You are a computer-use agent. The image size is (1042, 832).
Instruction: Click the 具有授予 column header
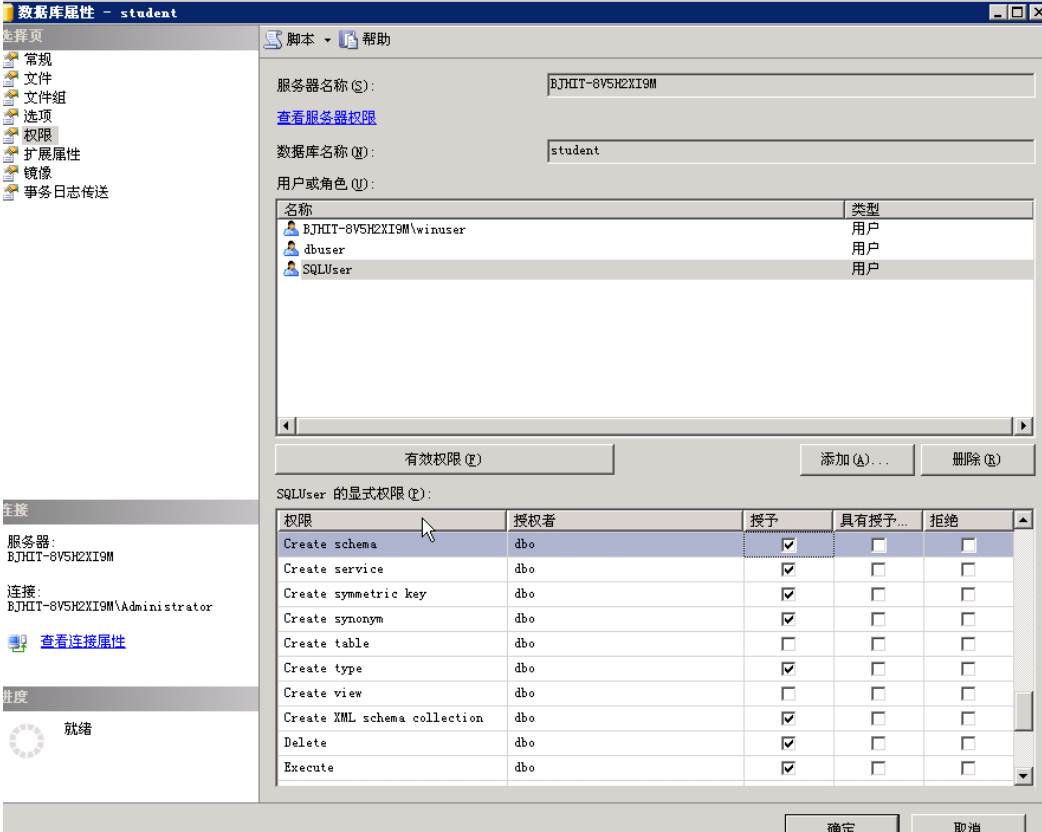coord(879,520)
